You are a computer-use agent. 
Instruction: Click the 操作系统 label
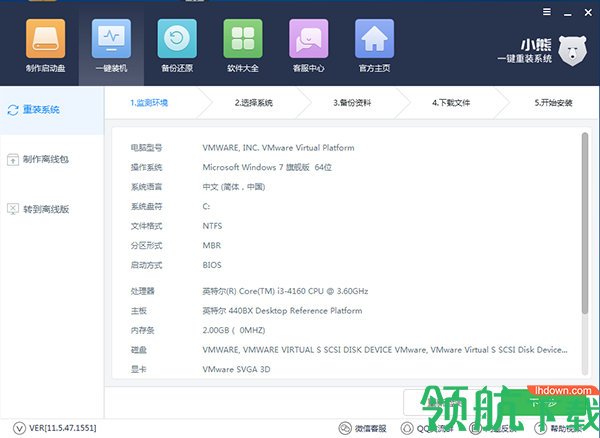[146, 167]
